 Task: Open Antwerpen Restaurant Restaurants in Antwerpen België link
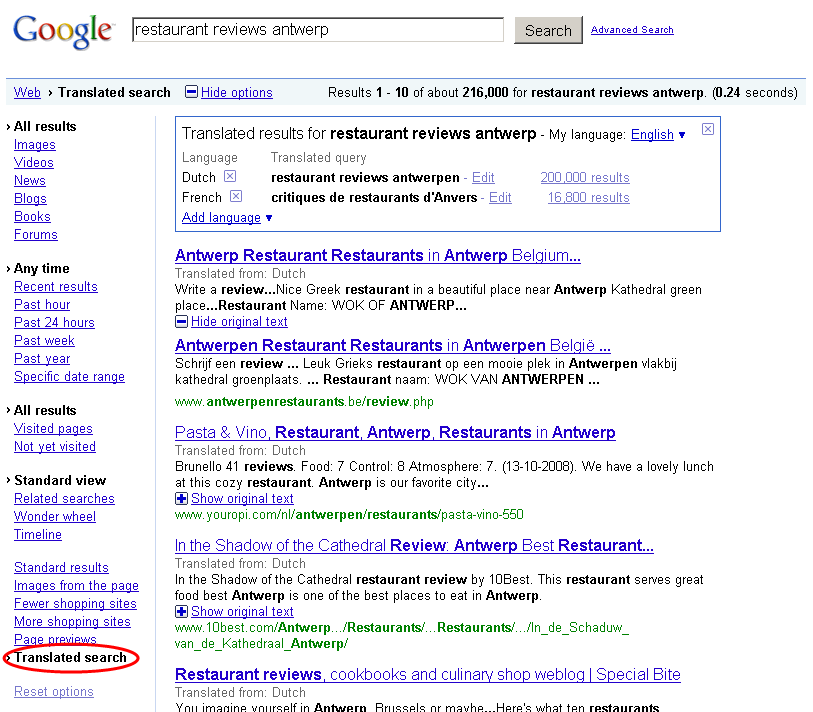point(393,345)
